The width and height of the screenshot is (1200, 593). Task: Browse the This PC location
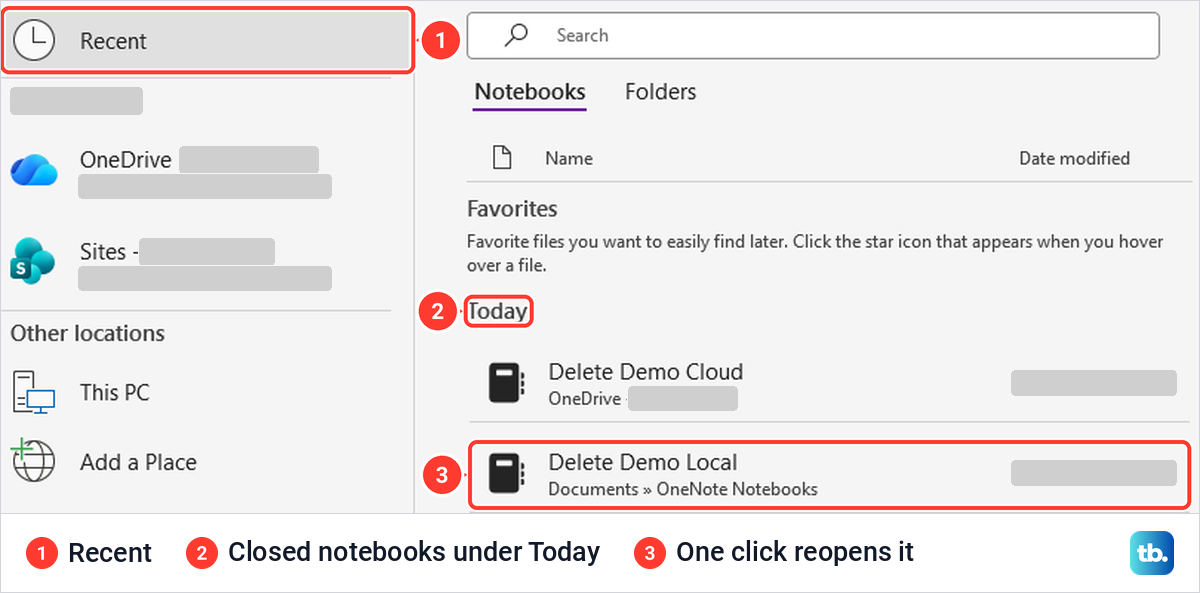click(200, 393)
